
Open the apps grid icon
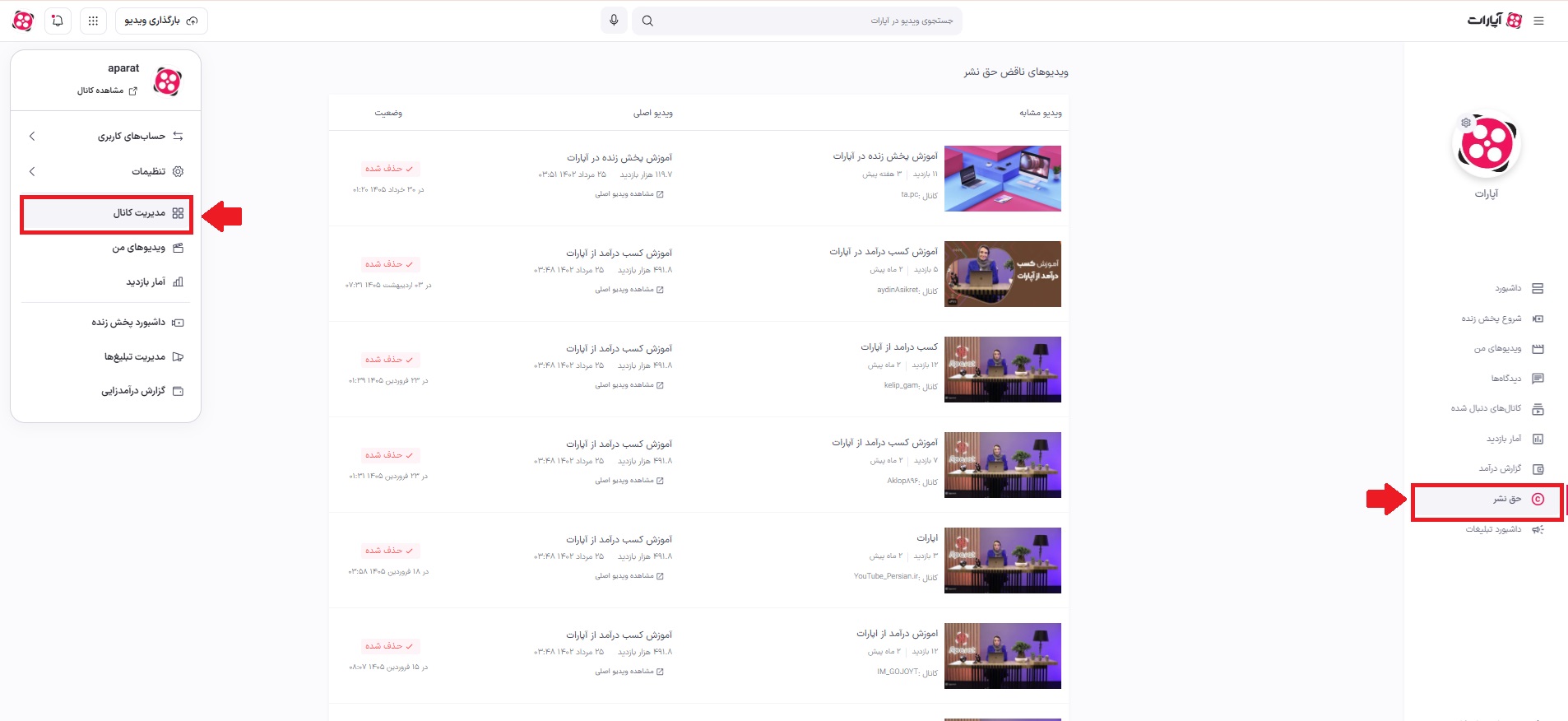coord(93,21)
